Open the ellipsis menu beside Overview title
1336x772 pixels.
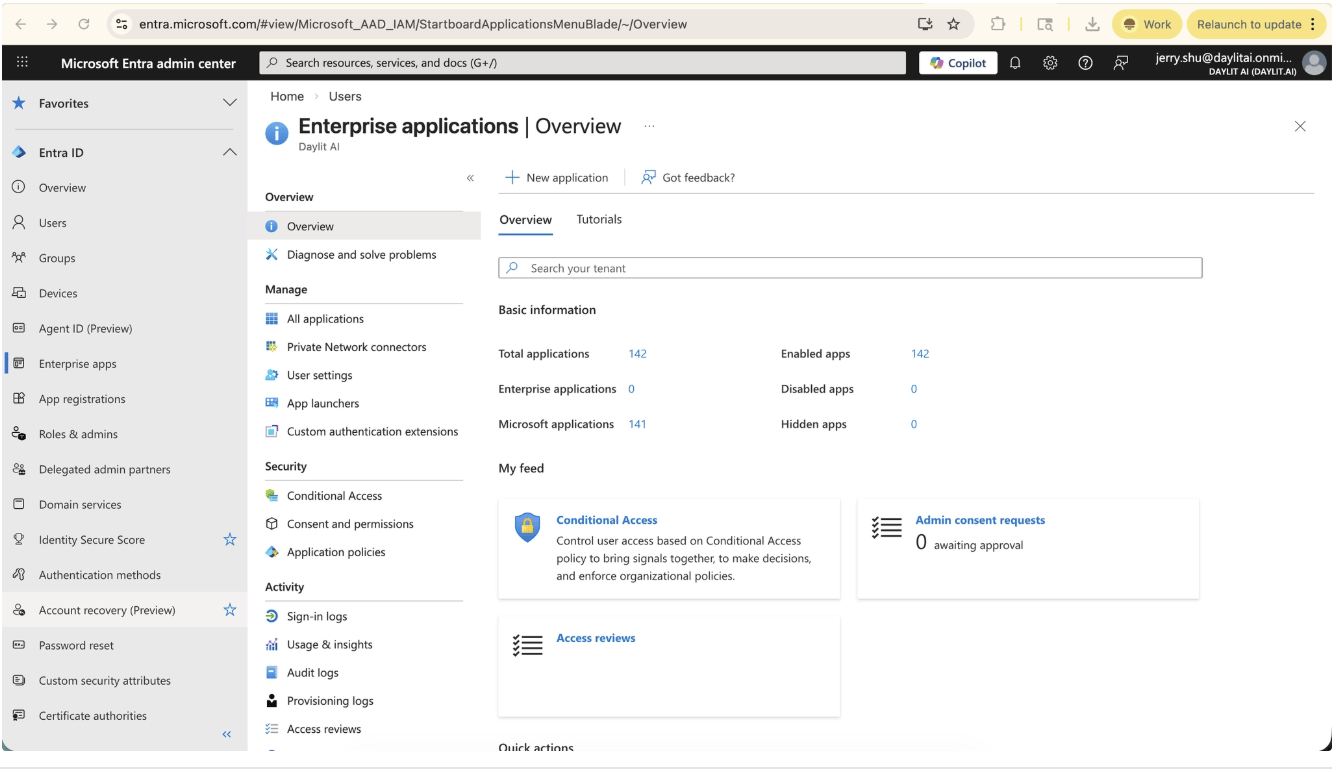[650, 126]
